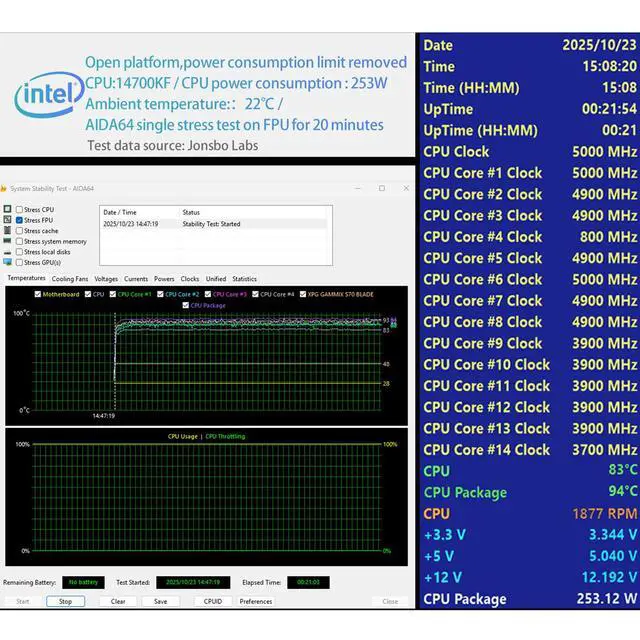640x640 pixels.
Task: Switch to the Cooling Fans tab
Action: pos(70,279)
